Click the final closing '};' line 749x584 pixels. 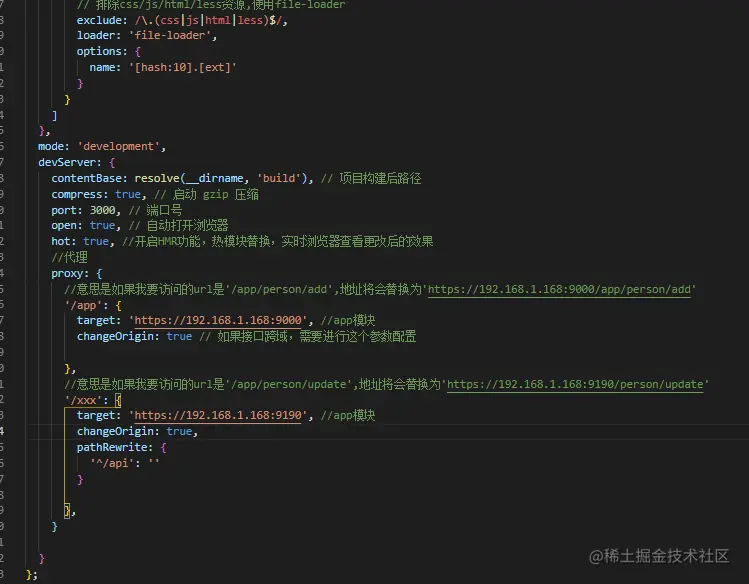point(32,574)
